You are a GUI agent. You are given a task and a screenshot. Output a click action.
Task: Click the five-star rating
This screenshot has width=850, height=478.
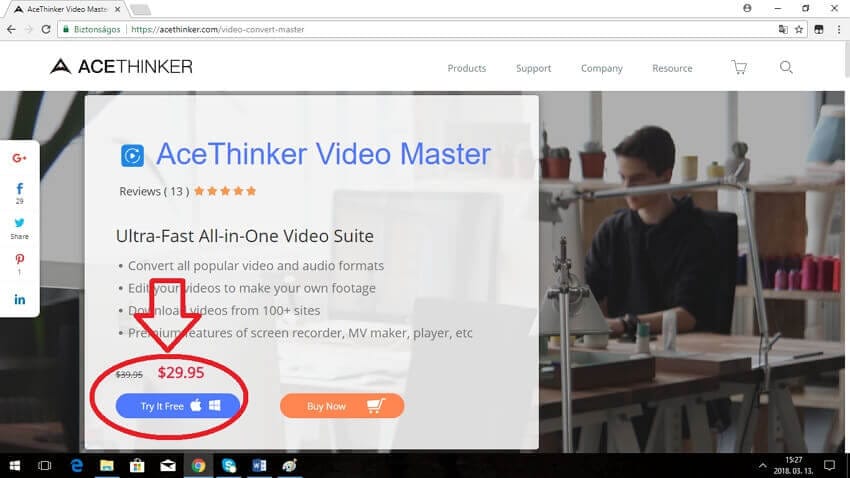tap(225, 191)
